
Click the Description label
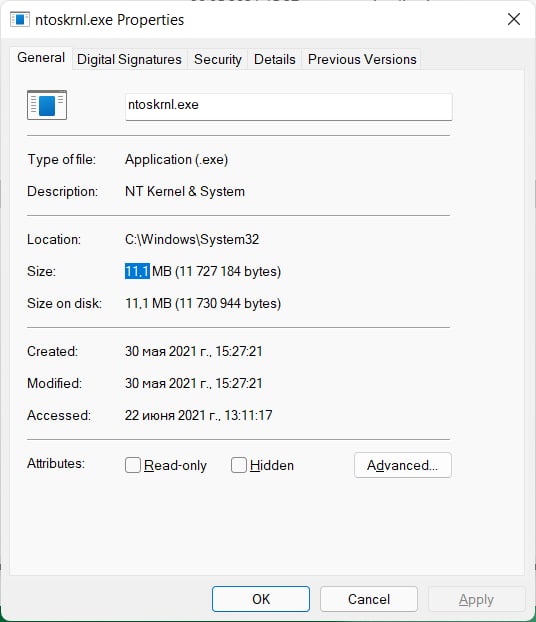point(62,192)
